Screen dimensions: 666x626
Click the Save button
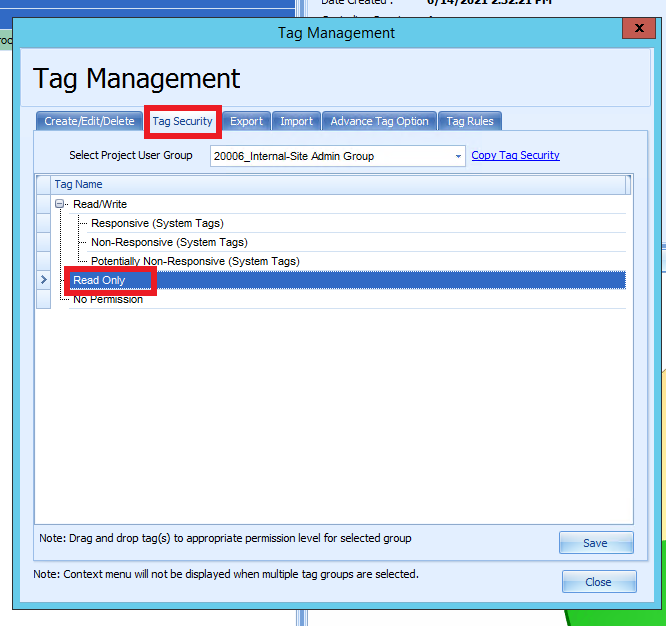click(596, 543)
